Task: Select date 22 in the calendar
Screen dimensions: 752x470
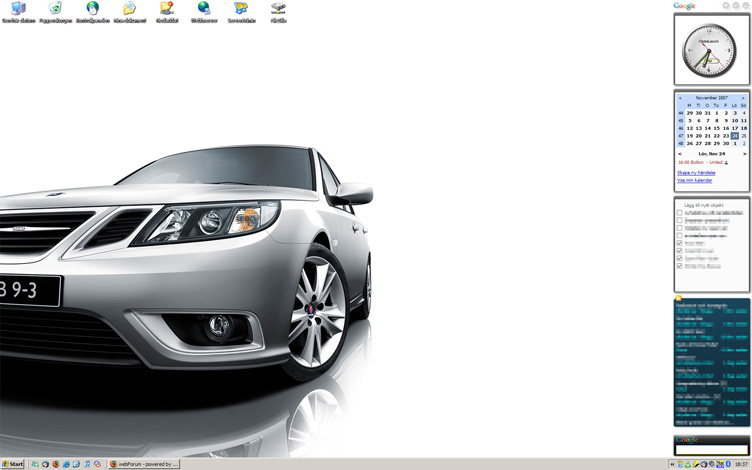Action: coord(717,136)
